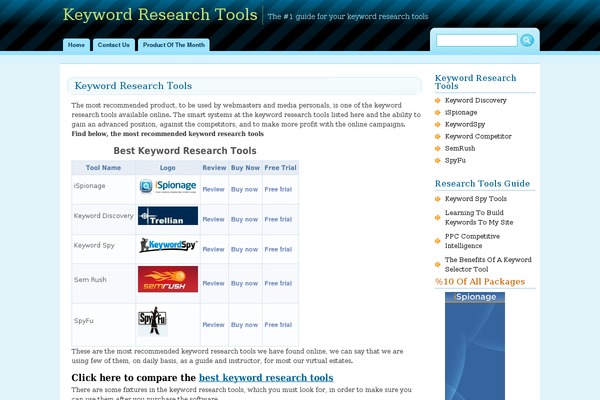The height and width of the screenshot is (400, 600).
Task: Click Buy now for iSpionage
Action: point(245,189)
